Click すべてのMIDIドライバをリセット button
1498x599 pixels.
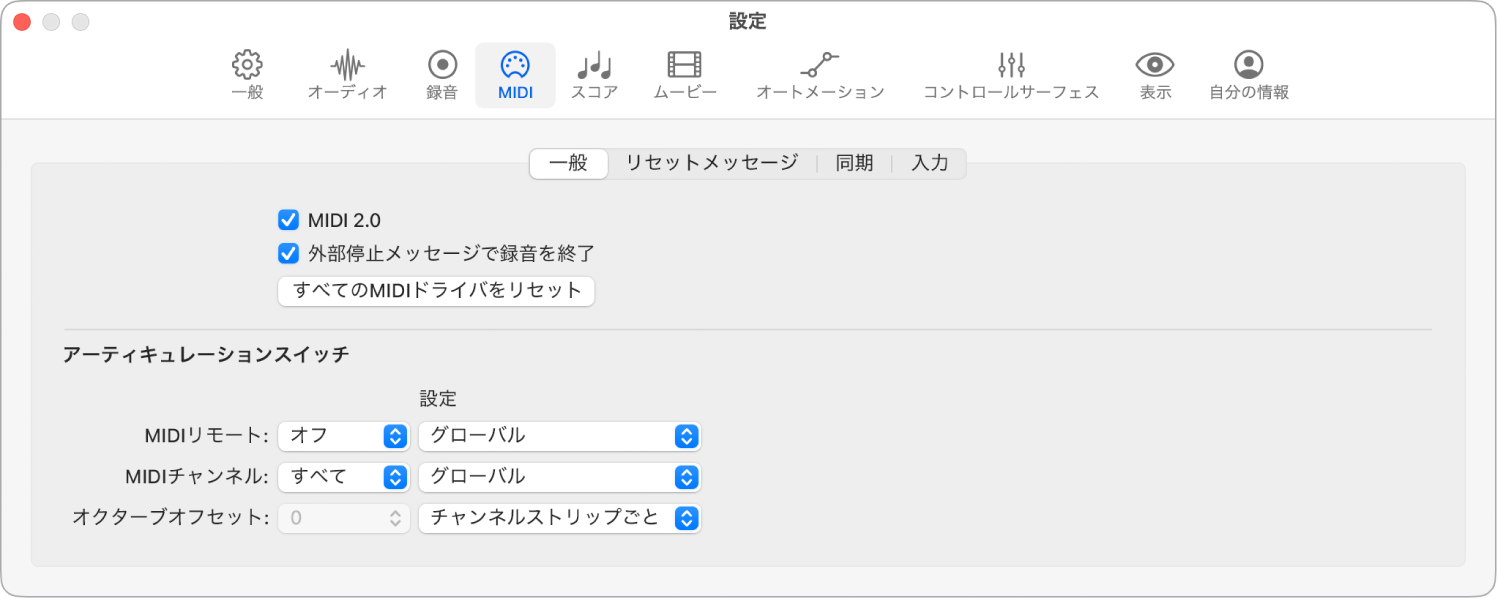tap(435, 291)
